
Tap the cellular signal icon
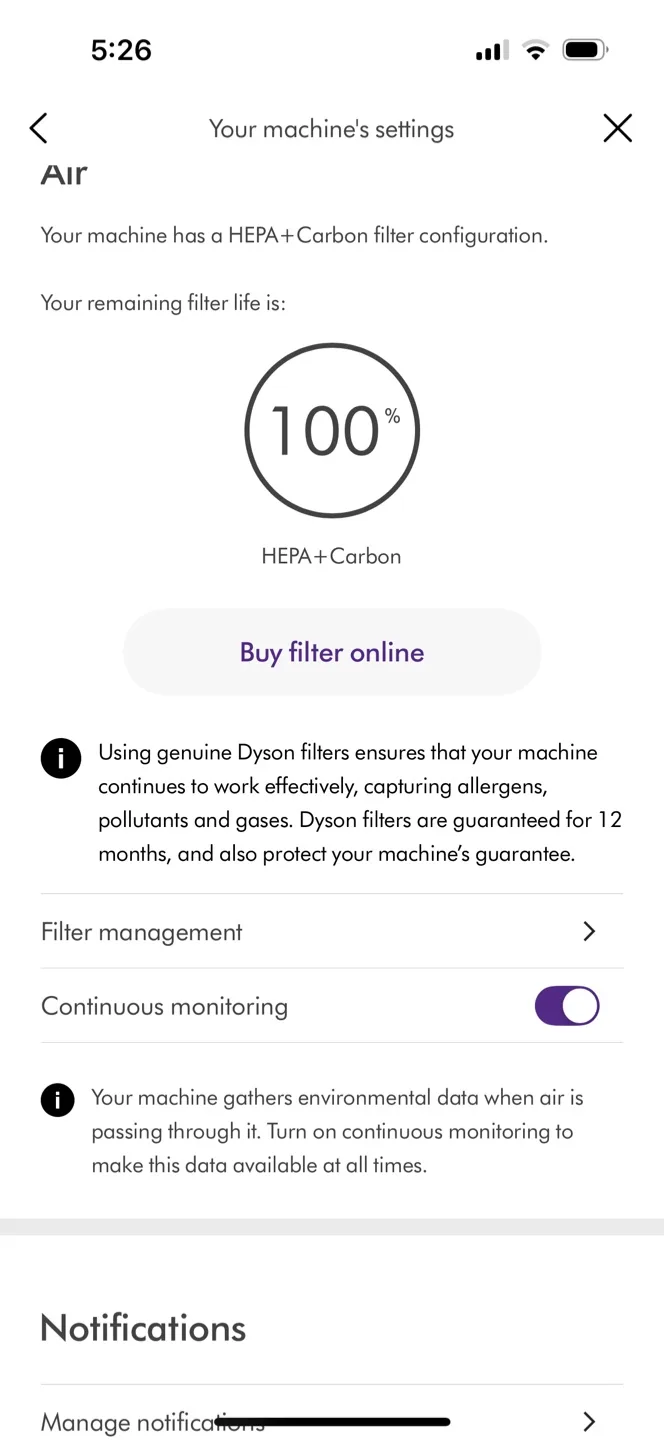[x=489, y=49]
